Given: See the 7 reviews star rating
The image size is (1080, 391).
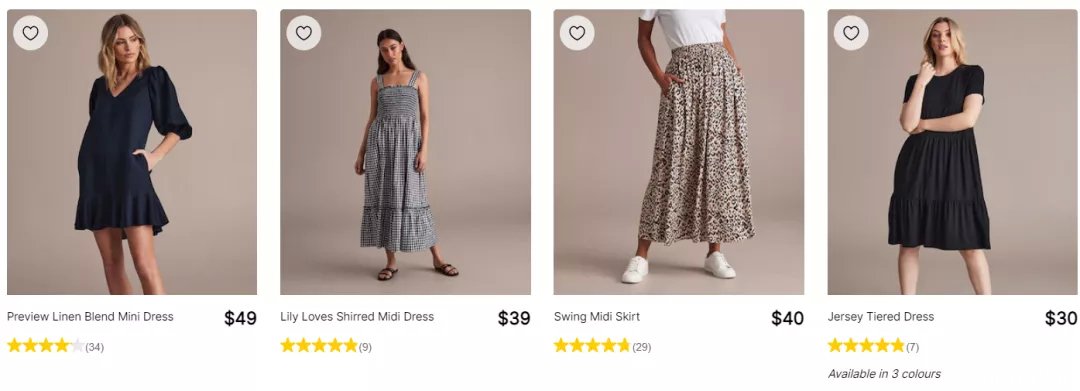Looking at the screenshot, I should pos(873,346).
